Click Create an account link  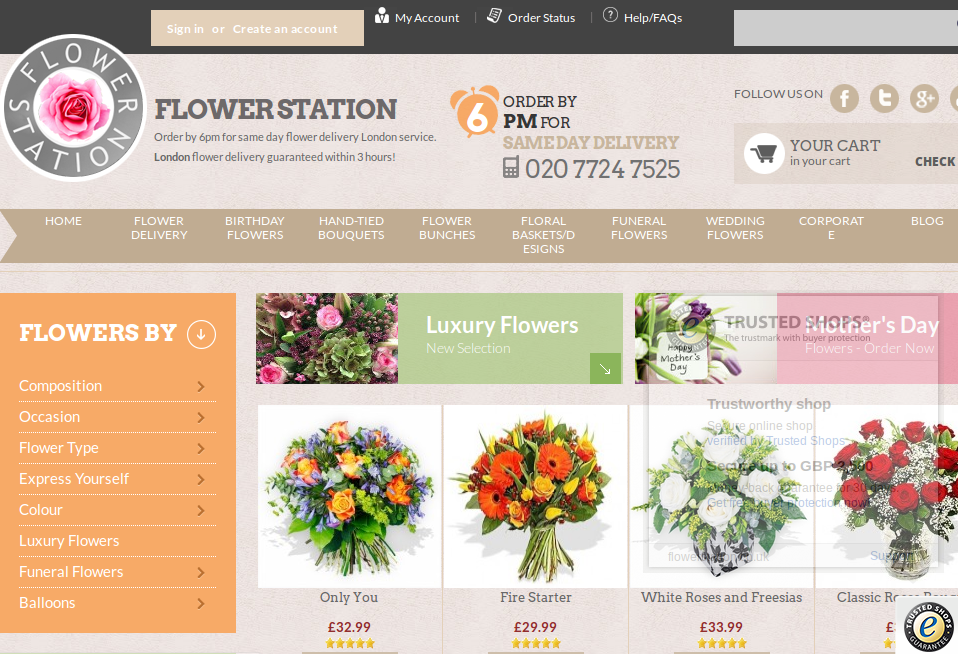(x=285, y=29)
